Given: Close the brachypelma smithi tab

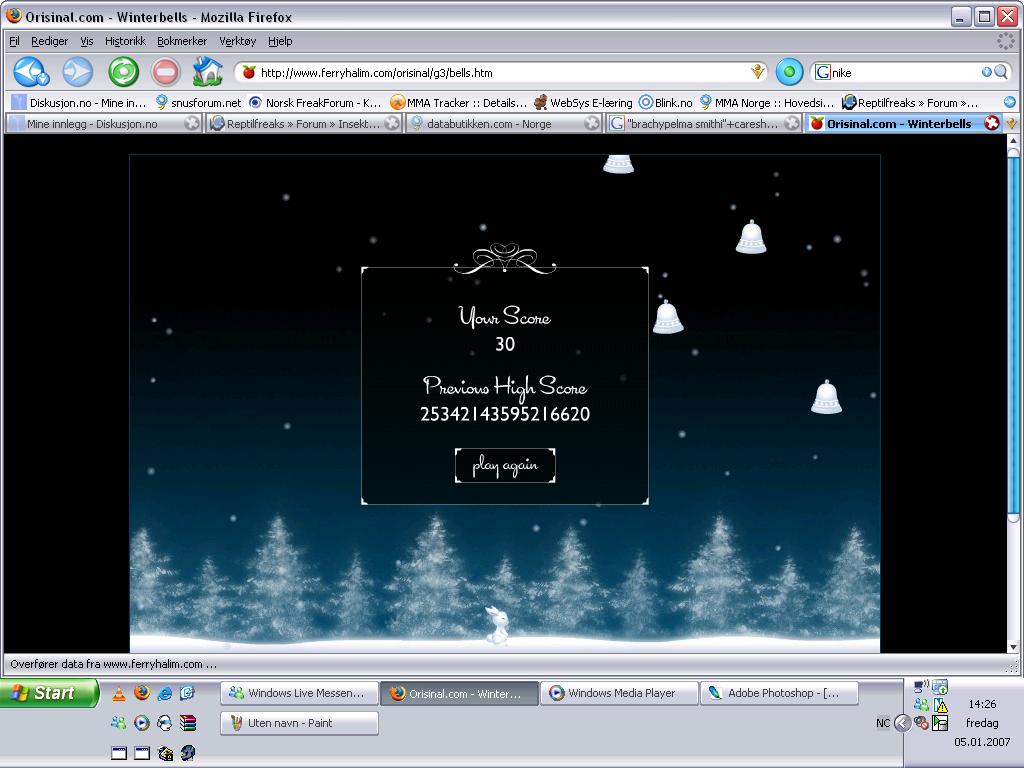Looking at the screenshot, I should coord(792,123).
